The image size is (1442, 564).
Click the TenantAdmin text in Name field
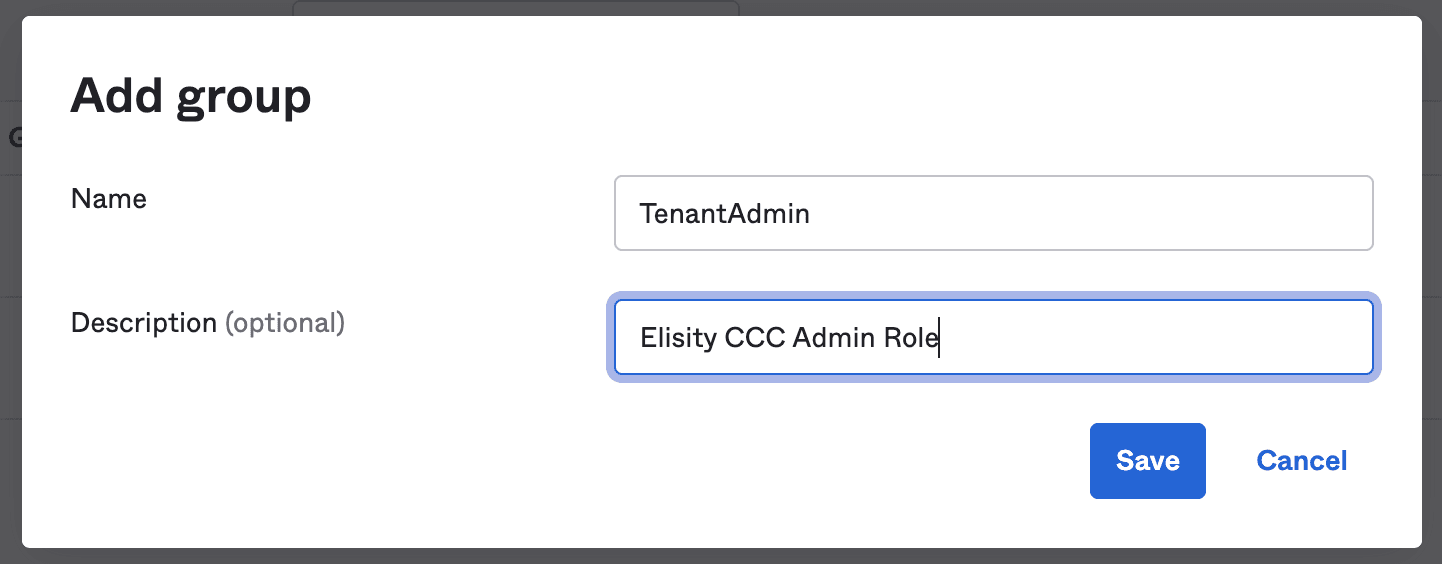pos(725,213)
